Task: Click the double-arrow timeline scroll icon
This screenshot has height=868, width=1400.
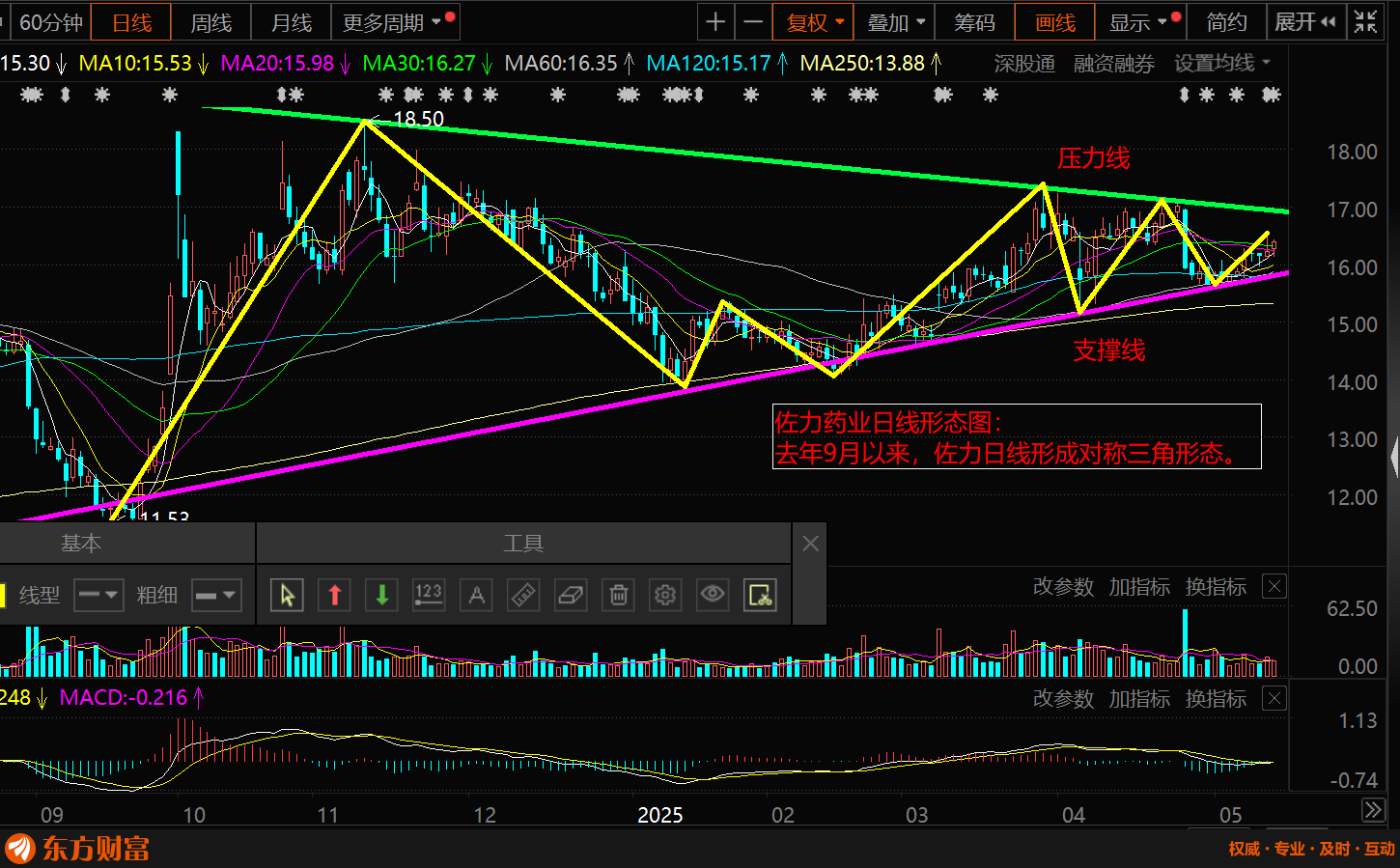Action: [1373, 810]
